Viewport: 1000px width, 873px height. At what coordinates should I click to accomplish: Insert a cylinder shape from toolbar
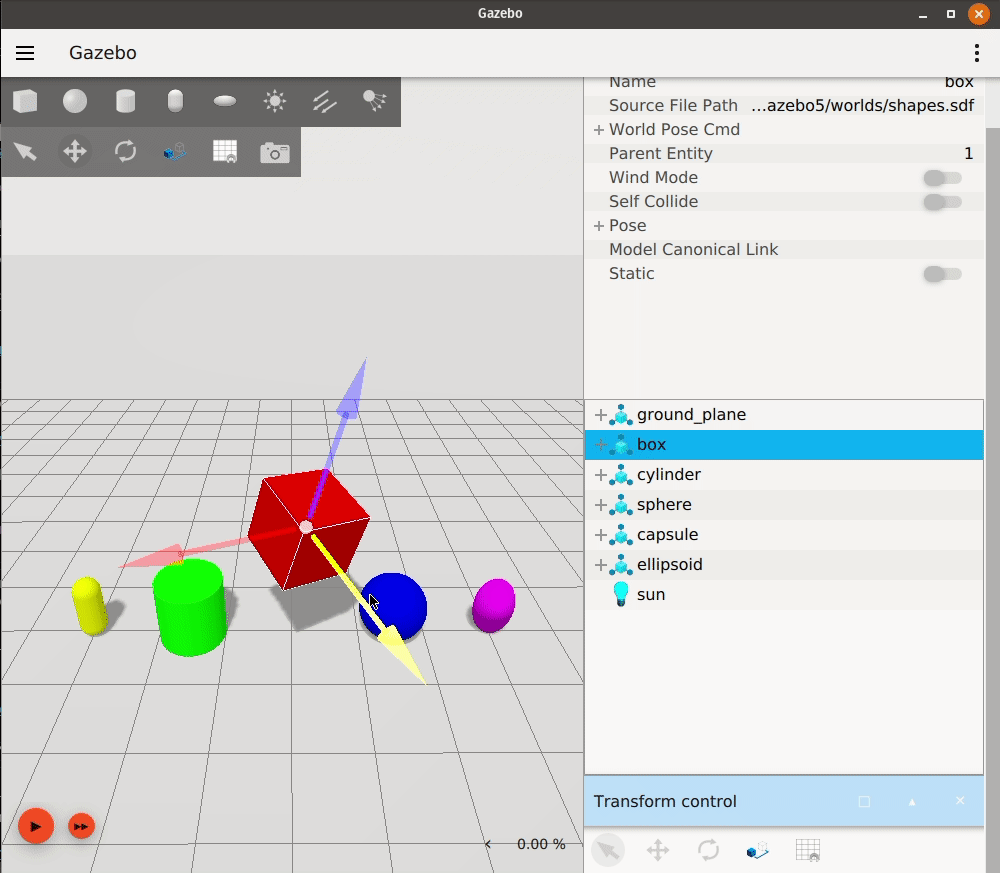125,101
